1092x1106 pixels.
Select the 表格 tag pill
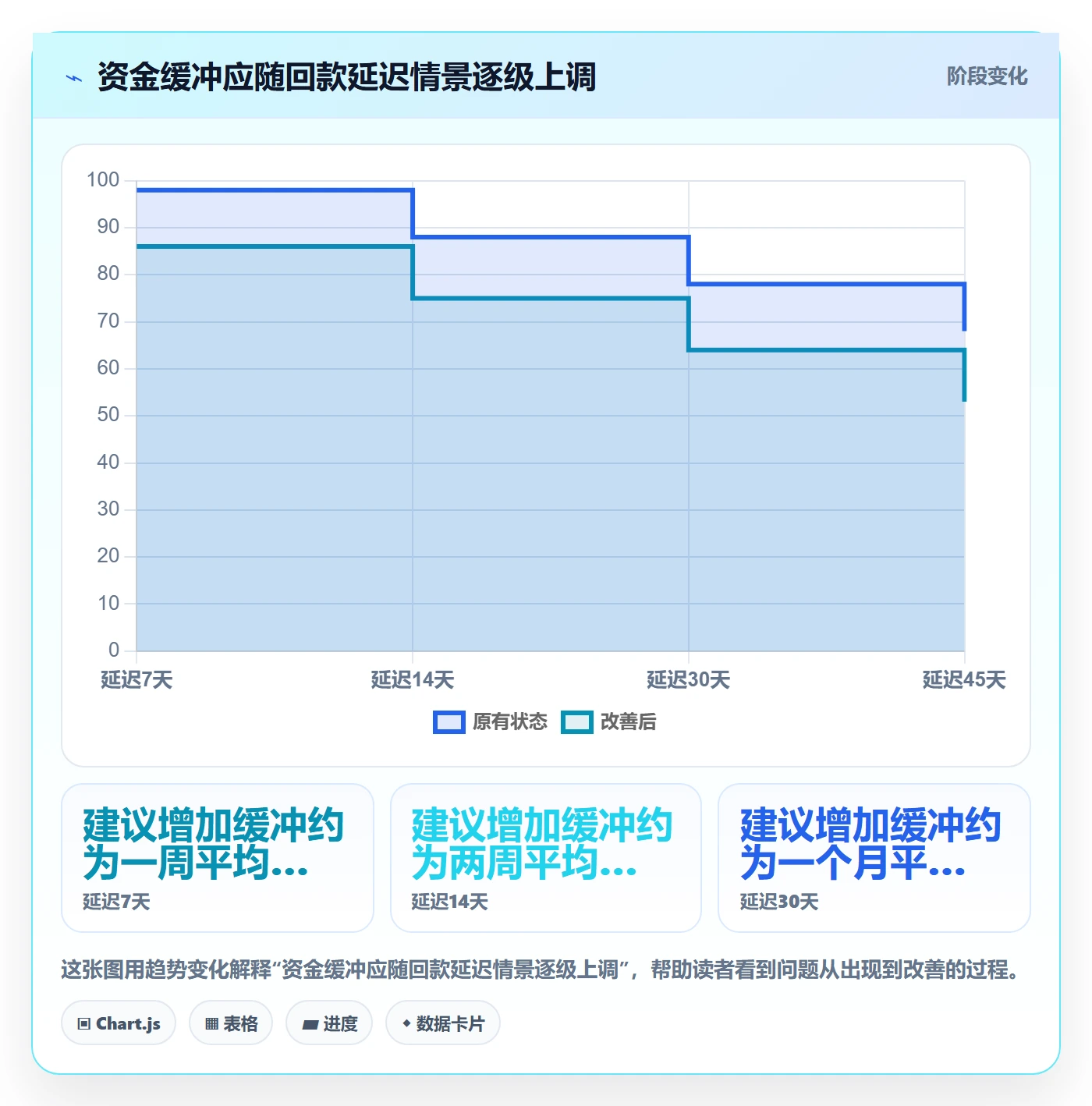pyautogui.click(x=231, y=1023)
